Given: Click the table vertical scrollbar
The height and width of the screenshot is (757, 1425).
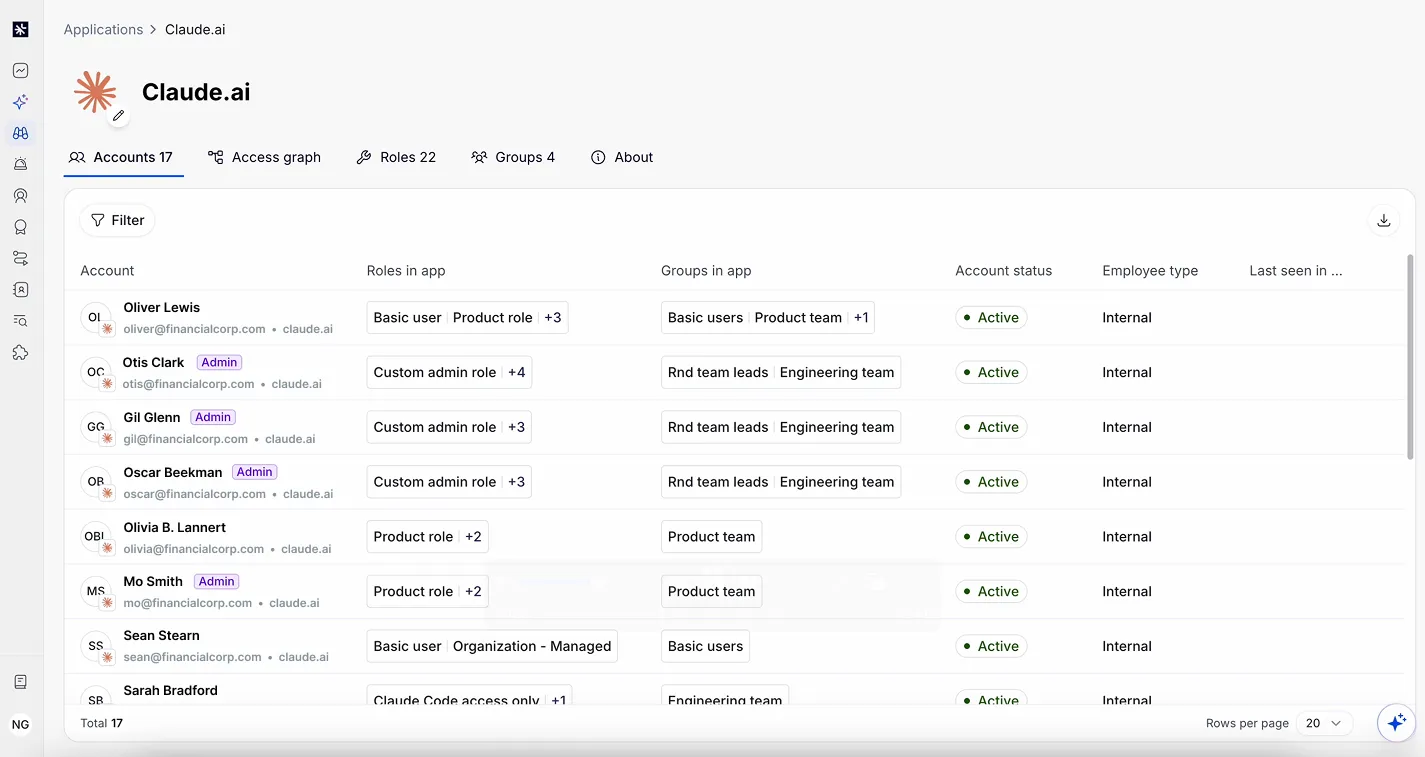Looking at the screenshot, I should [1410, 356].
